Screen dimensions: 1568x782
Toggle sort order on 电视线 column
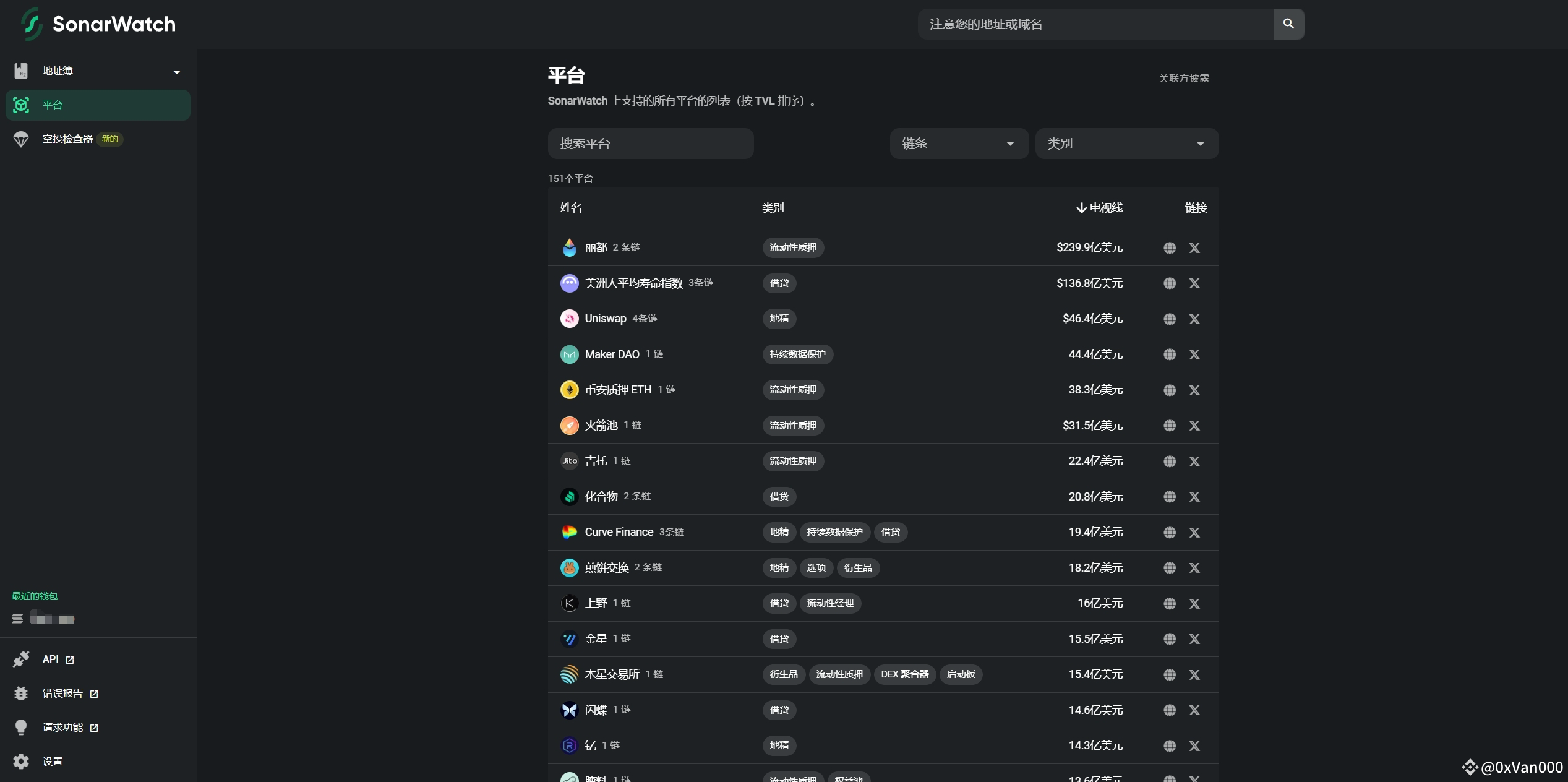1099,208
